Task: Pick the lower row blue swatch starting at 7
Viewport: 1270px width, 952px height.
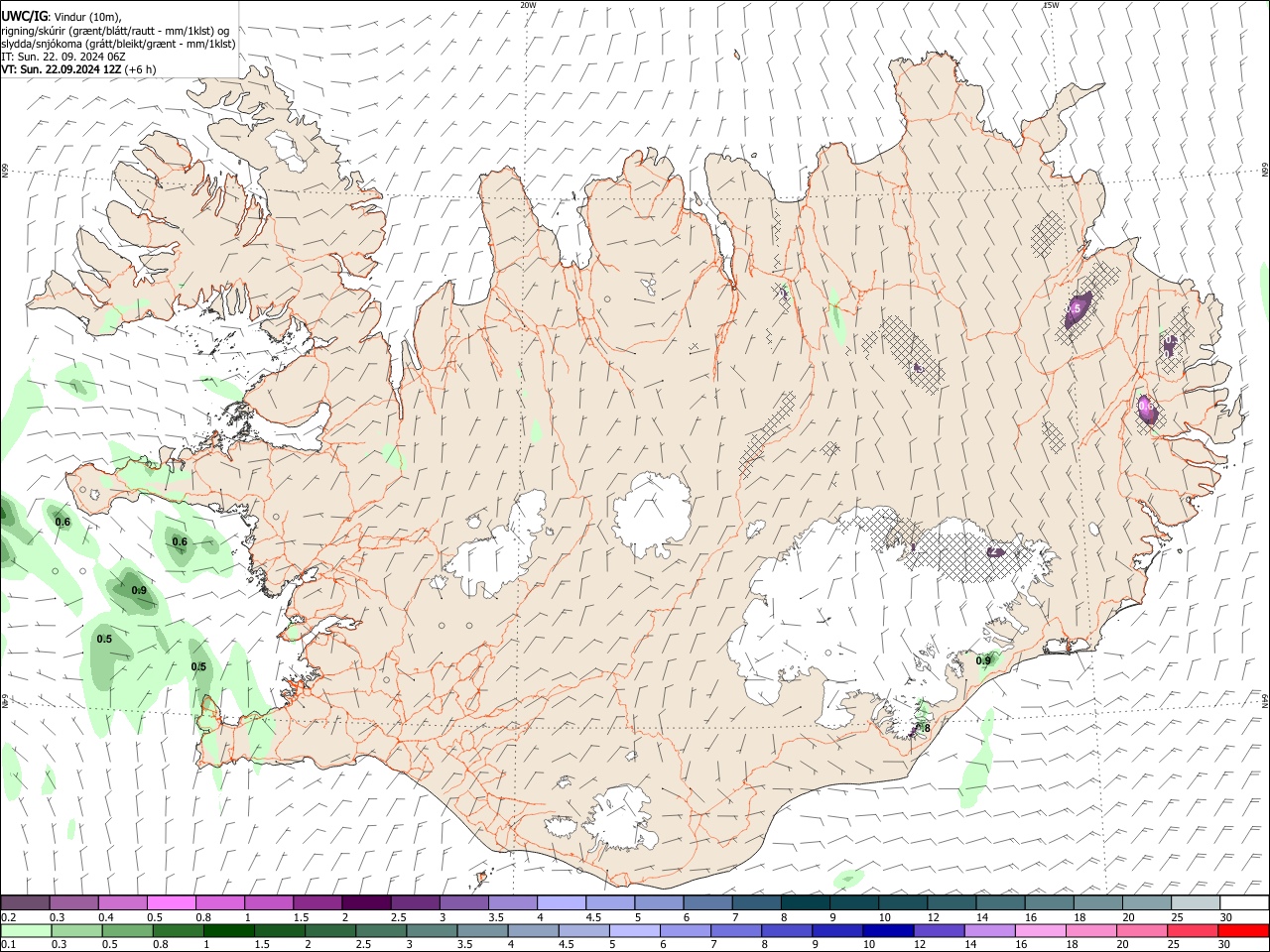Action: coord(735,930)
